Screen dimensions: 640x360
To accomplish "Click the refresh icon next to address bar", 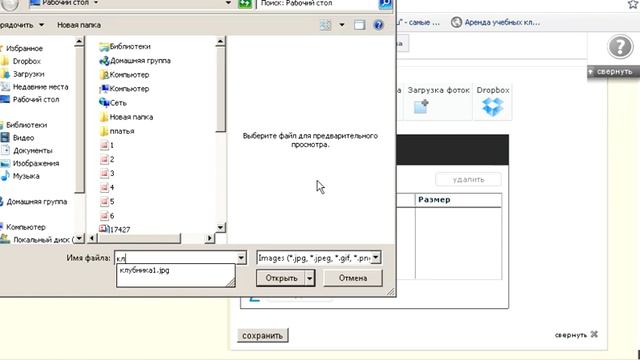I will coord(244,4).
